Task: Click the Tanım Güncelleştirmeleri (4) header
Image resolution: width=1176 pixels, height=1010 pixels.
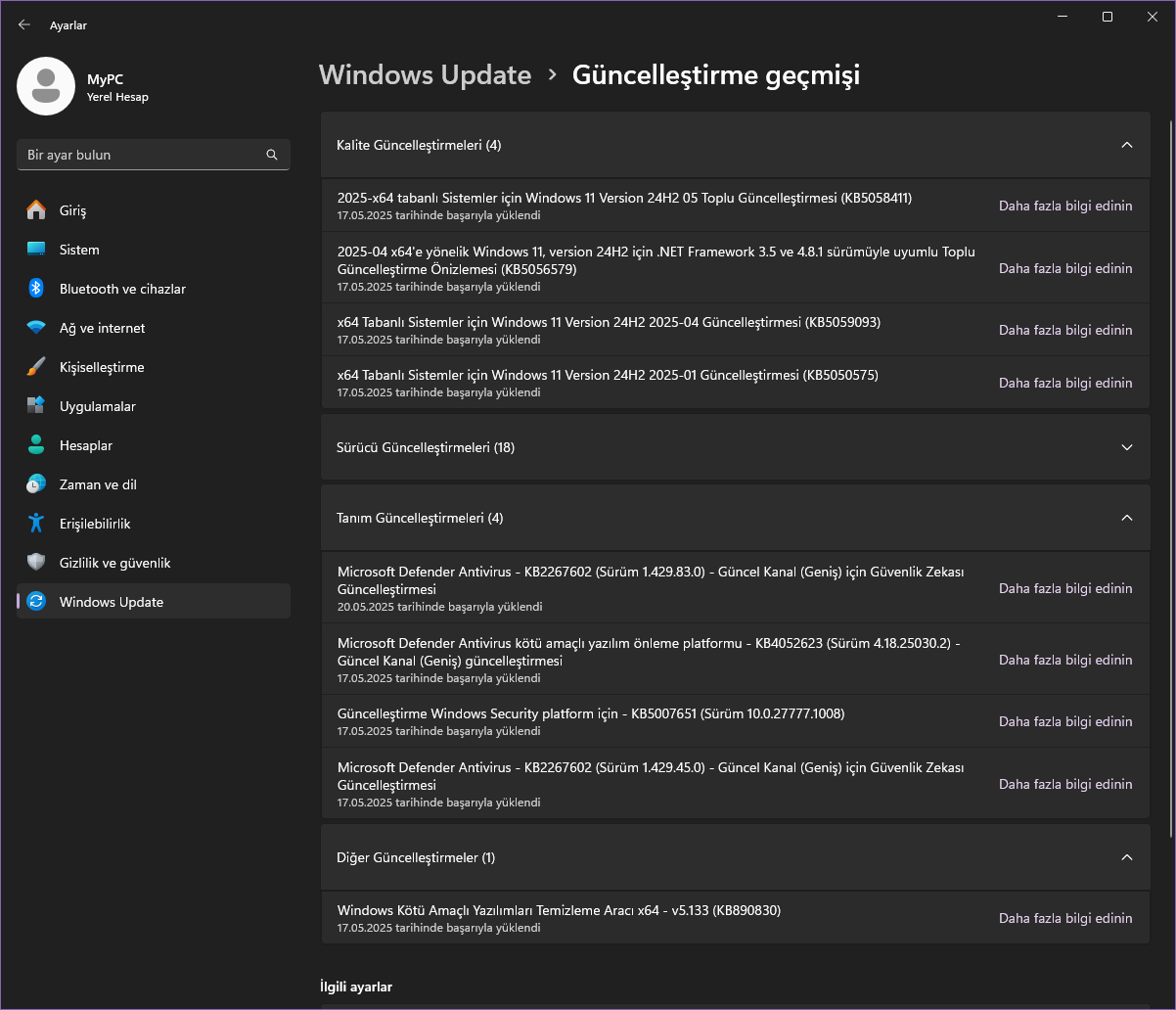Action: [x=736, y=518]
